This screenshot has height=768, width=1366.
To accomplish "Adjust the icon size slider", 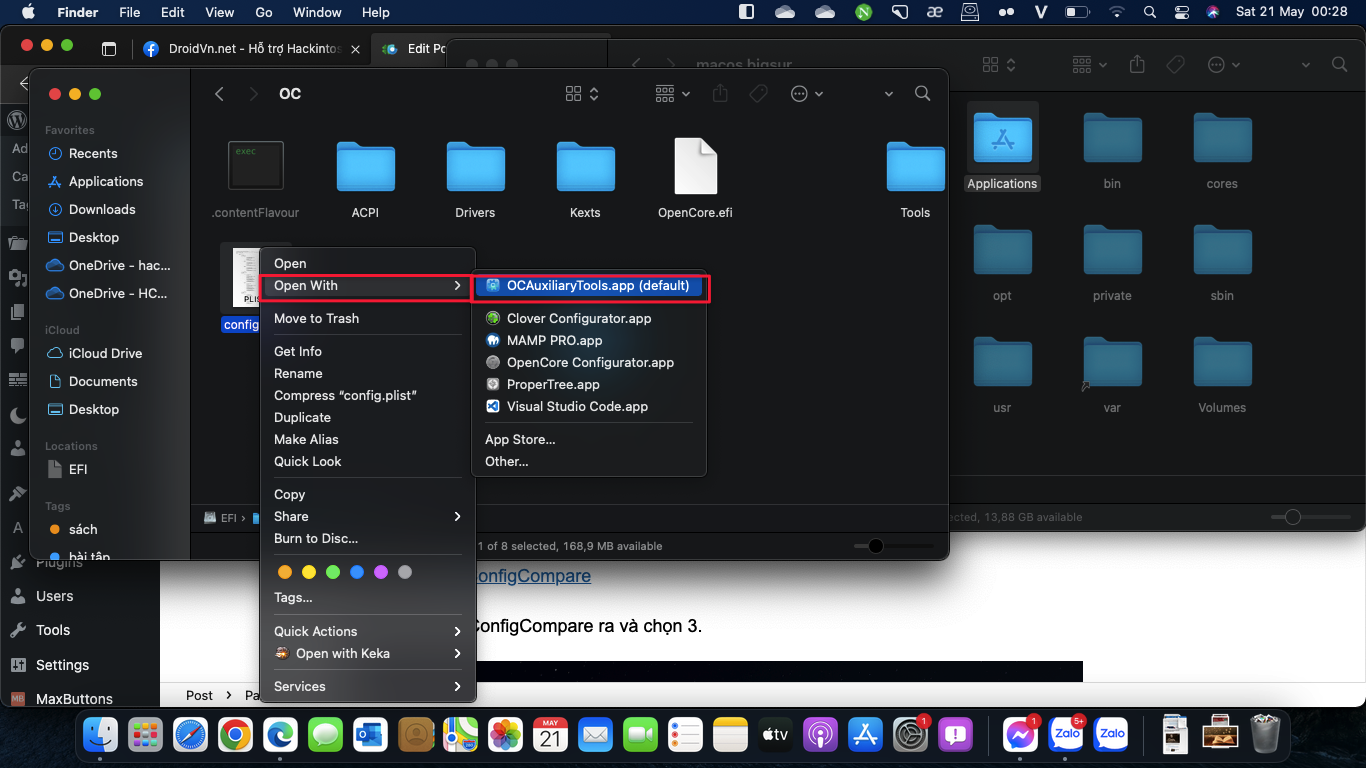I will click(x=876, y=546).
